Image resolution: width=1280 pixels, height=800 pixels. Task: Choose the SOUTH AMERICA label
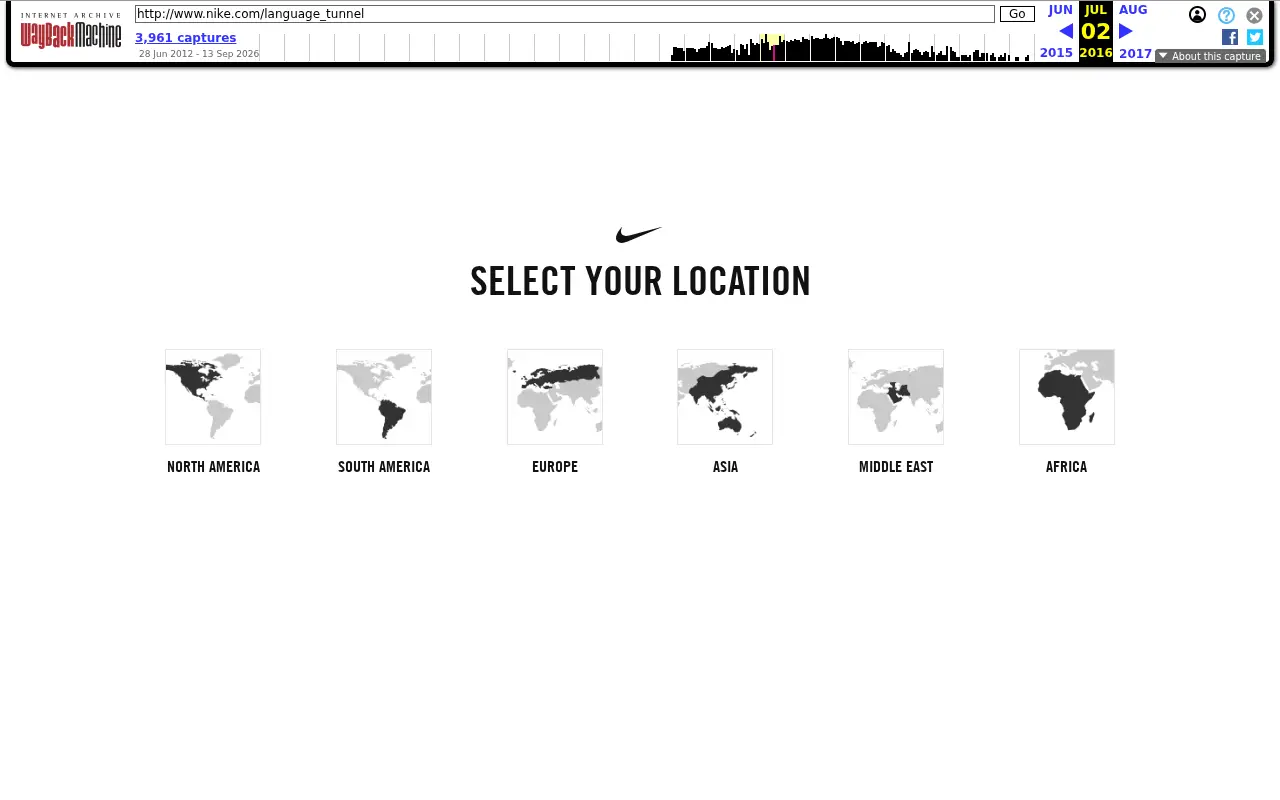(384, 467)
